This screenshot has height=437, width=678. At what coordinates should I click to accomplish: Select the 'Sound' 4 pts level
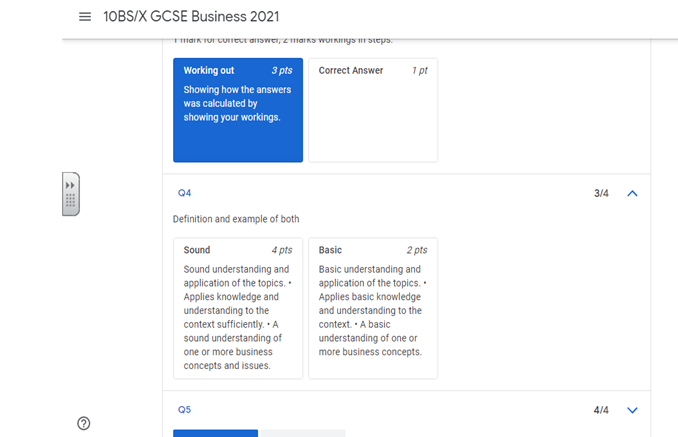click(237, 307)
